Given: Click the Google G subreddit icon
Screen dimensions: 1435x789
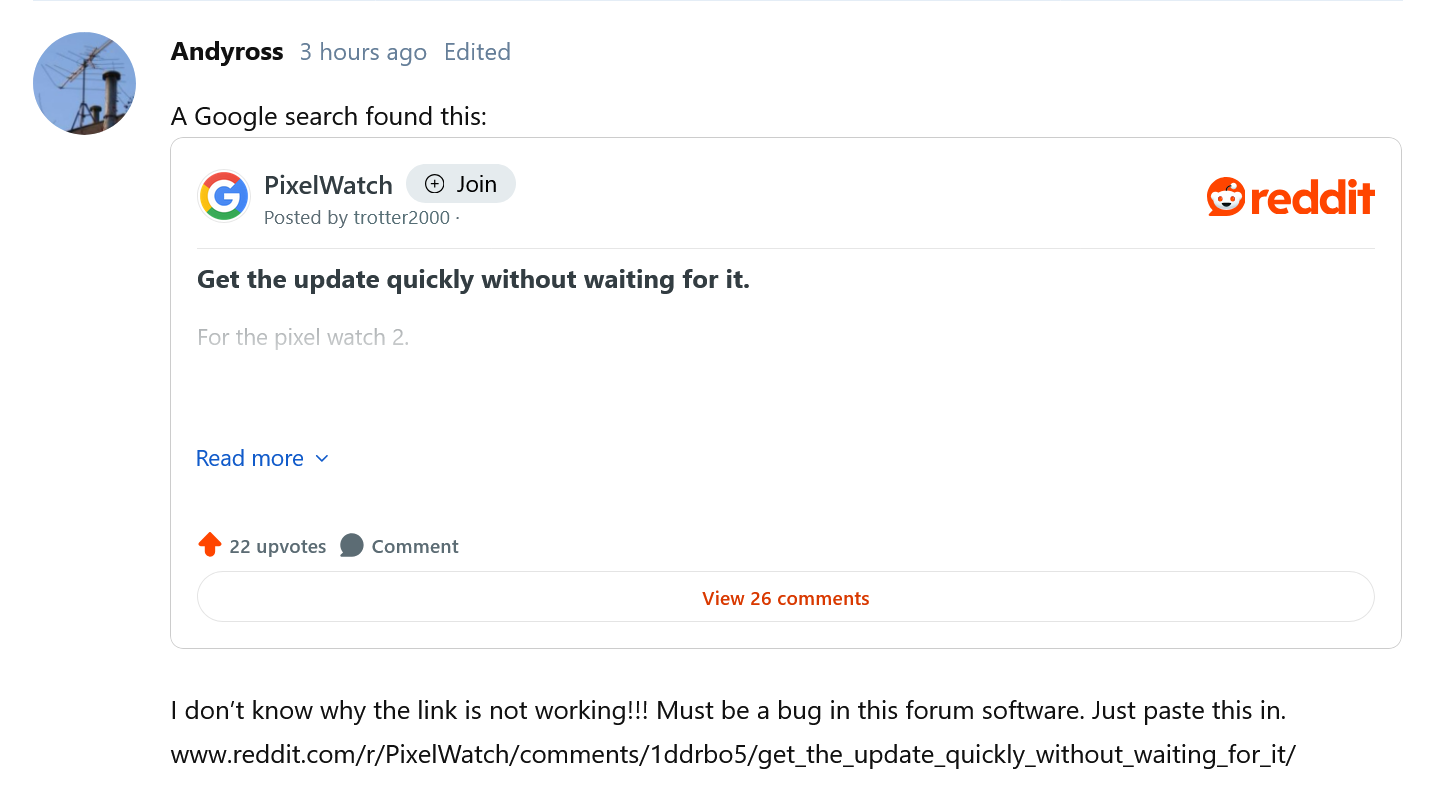Looking at the screenshot, I should tap(224, 196).
